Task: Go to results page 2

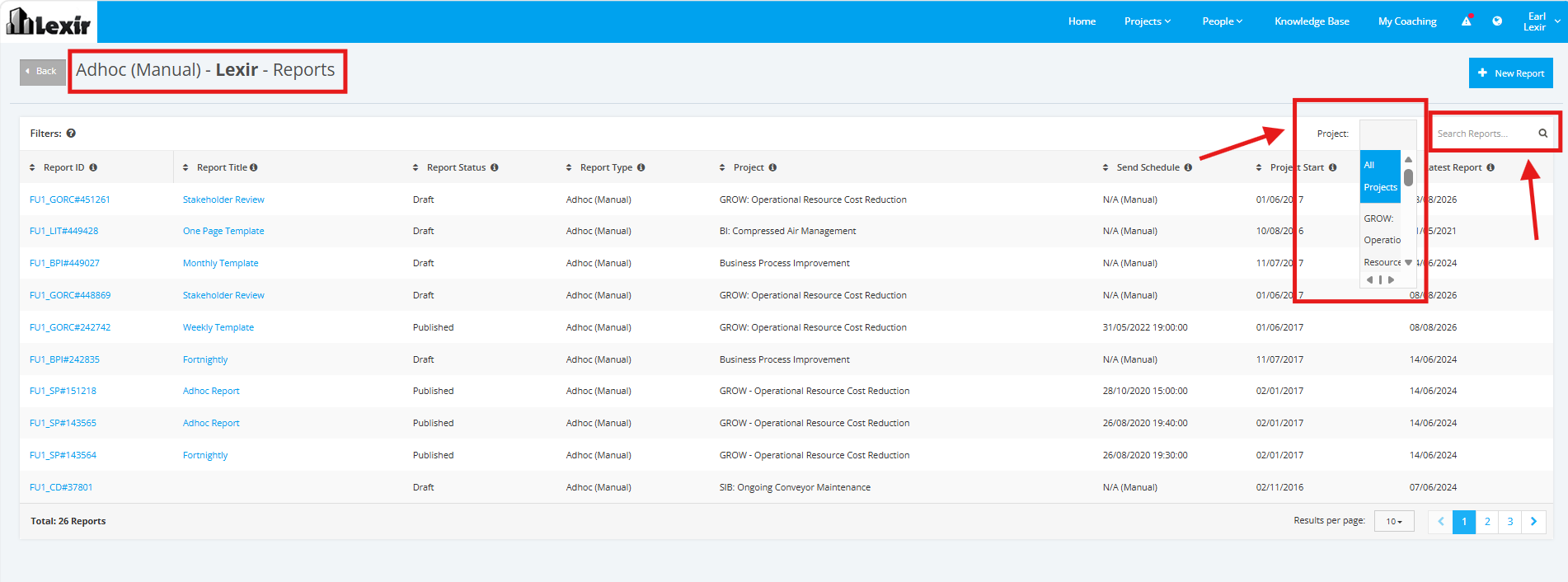Action: (1487, 522)
